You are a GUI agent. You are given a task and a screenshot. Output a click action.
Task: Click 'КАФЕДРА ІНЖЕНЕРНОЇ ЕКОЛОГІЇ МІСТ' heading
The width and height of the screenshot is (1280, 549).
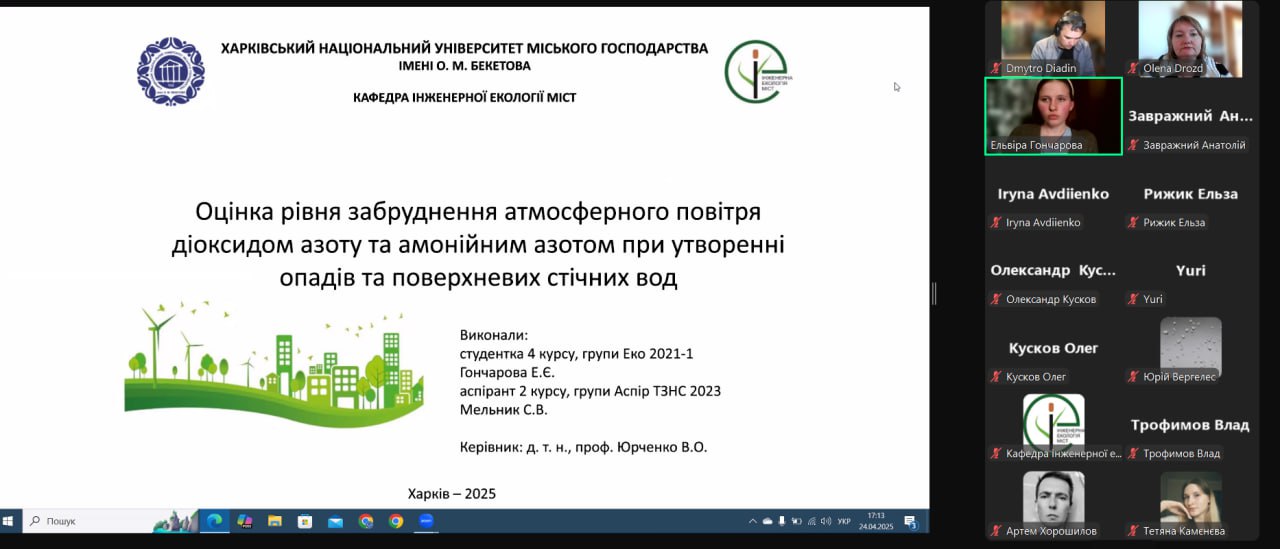point(464,97)
